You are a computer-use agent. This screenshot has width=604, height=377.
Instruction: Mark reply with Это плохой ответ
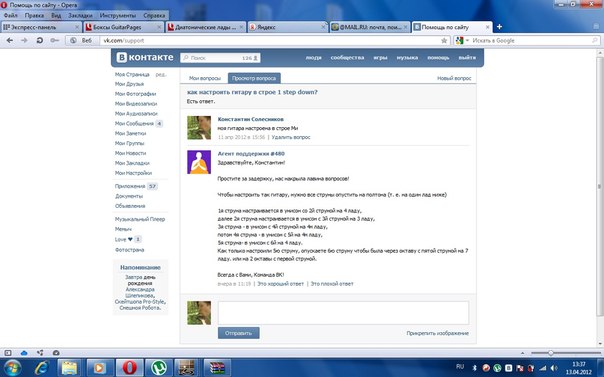point(332,284)
